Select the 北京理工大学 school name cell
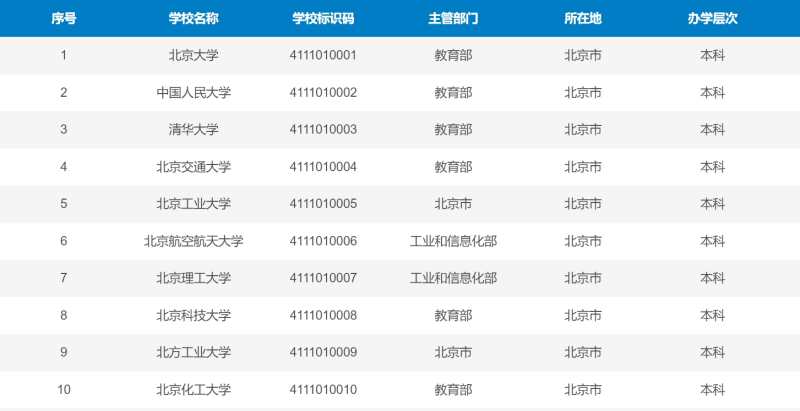This screenshot has width=800, height=411. pyautogui.click(x=194, y=278)
